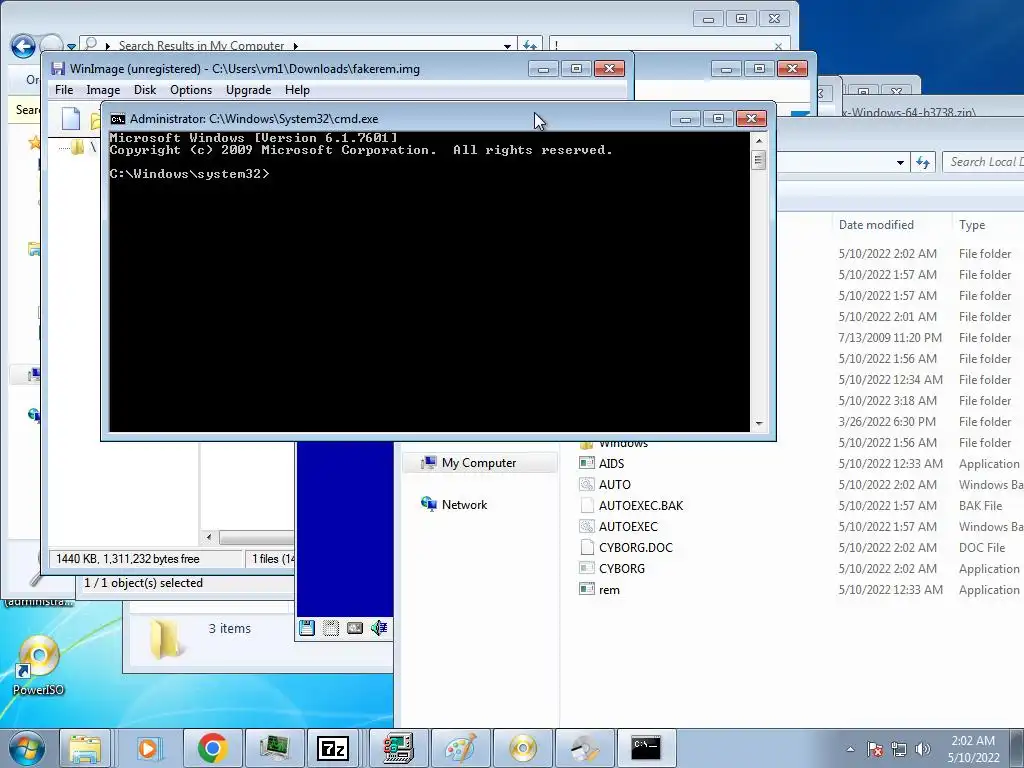Click 'Search Results in My Computer' breadcrumb

(201, 46)
